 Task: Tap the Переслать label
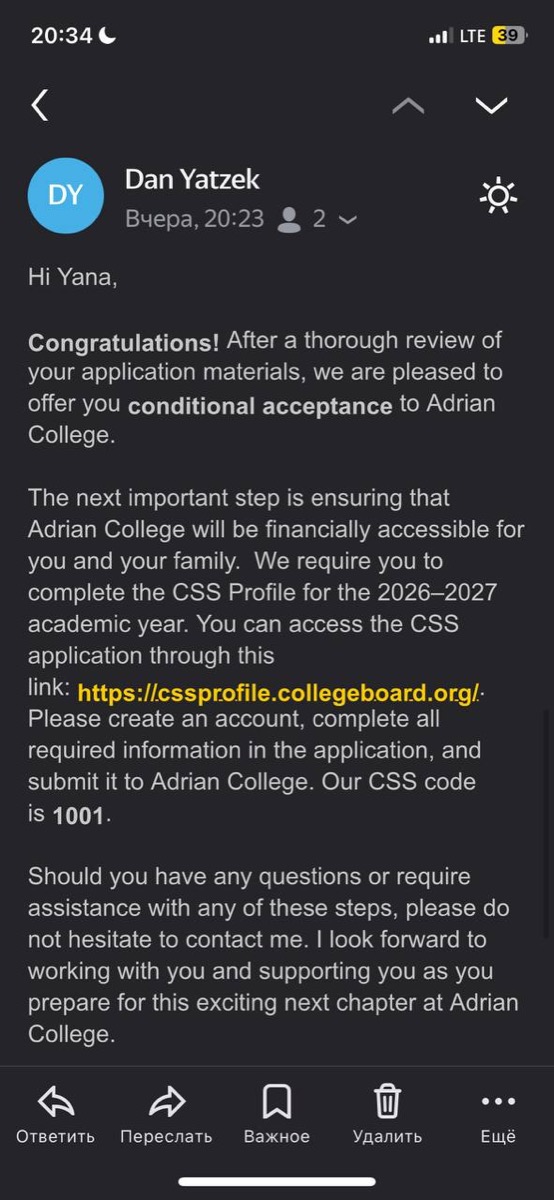point(166,1137)
